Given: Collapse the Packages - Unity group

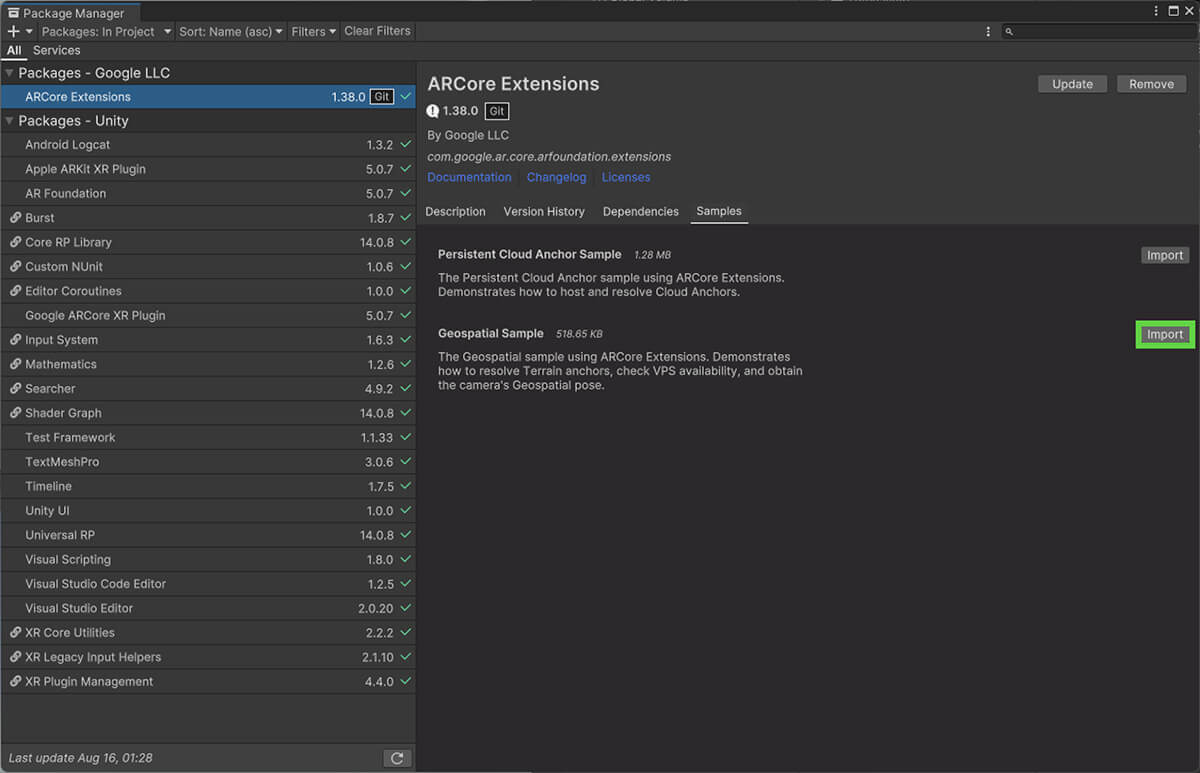Looking at the screenshot, I should tap(10, 121).
